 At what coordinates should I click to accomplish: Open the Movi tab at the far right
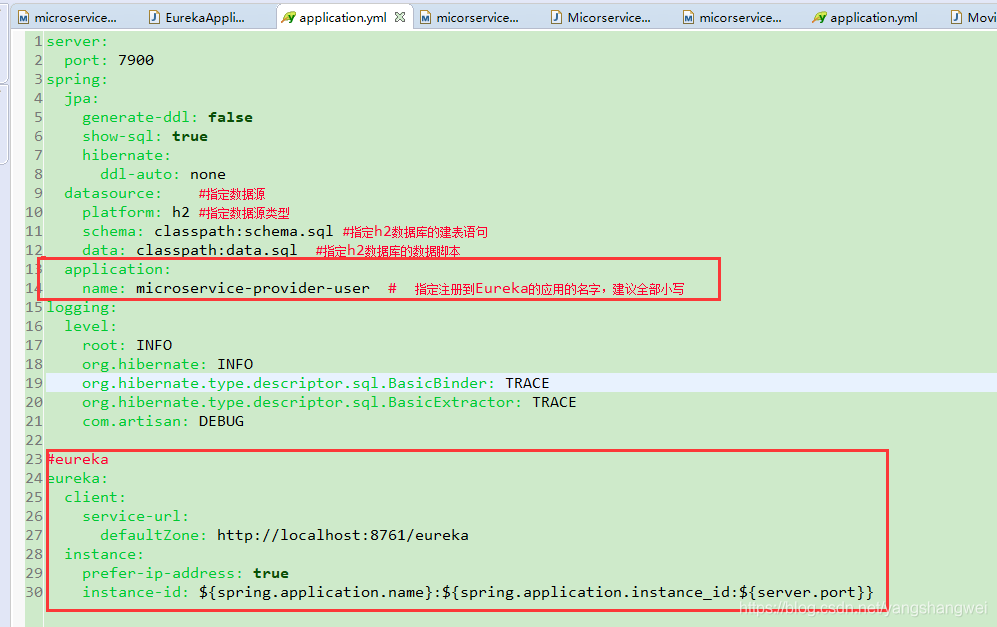click(x=980, y=17)
